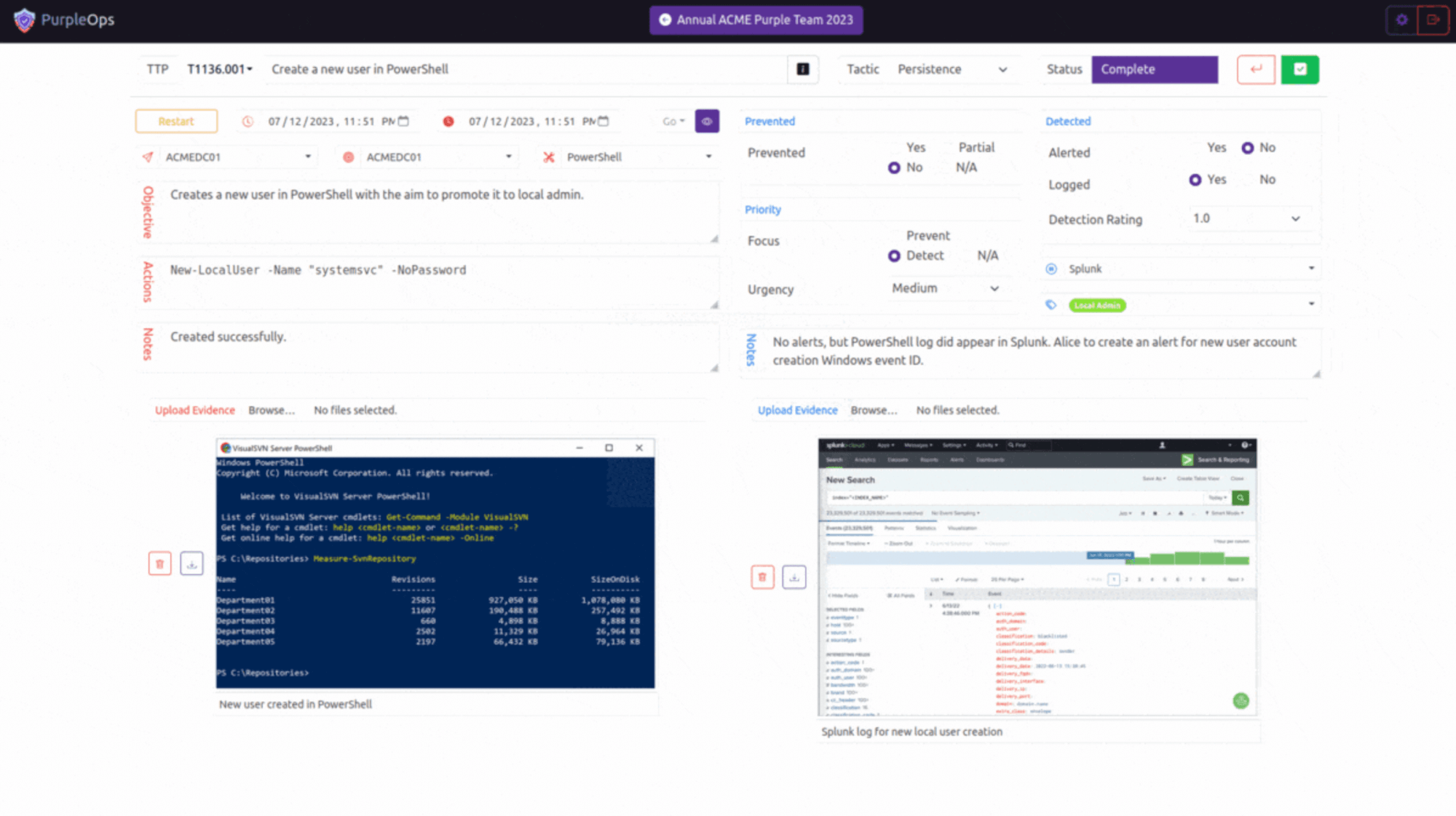Open the T1136.001 TTP dropdown
Viewport: 1456px width, 816px height.
coord(220,69)
